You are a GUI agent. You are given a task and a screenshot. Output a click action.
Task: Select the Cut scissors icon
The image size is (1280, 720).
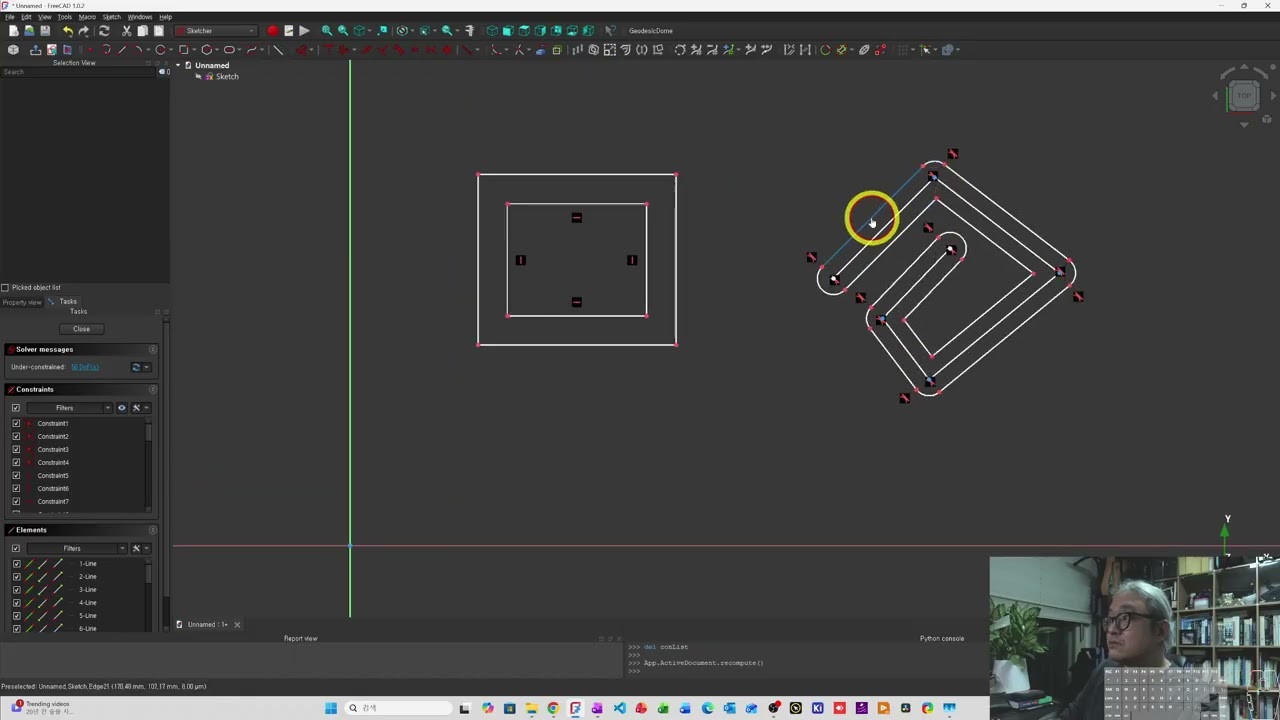(x=127, y=31)
